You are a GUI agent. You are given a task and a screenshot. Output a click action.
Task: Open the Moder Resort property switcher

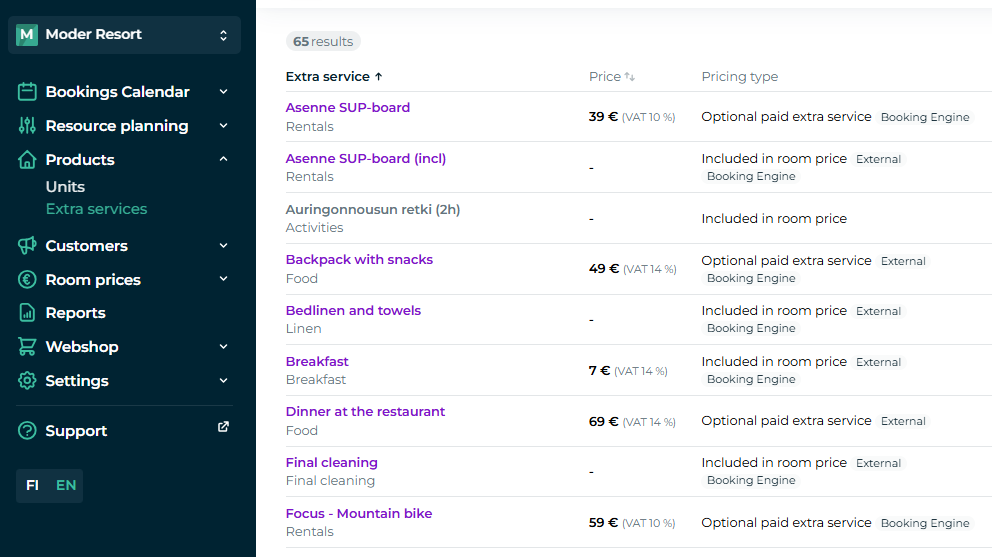tap(124, 35)
